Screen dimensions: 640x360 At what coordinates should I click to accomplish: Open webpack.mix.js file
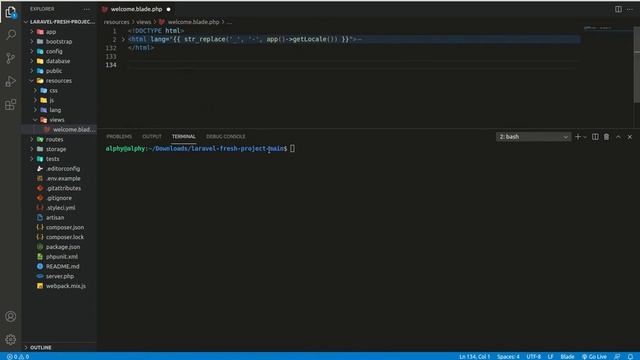coord(66,286)
